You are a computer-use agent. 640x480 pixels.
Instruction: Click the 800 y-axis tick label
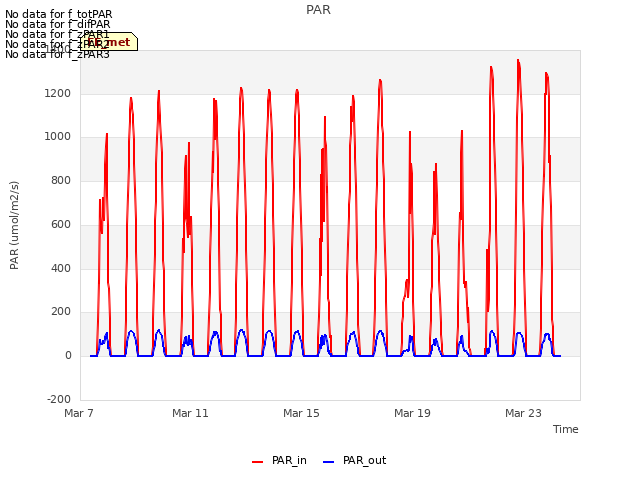click(61, 180)
